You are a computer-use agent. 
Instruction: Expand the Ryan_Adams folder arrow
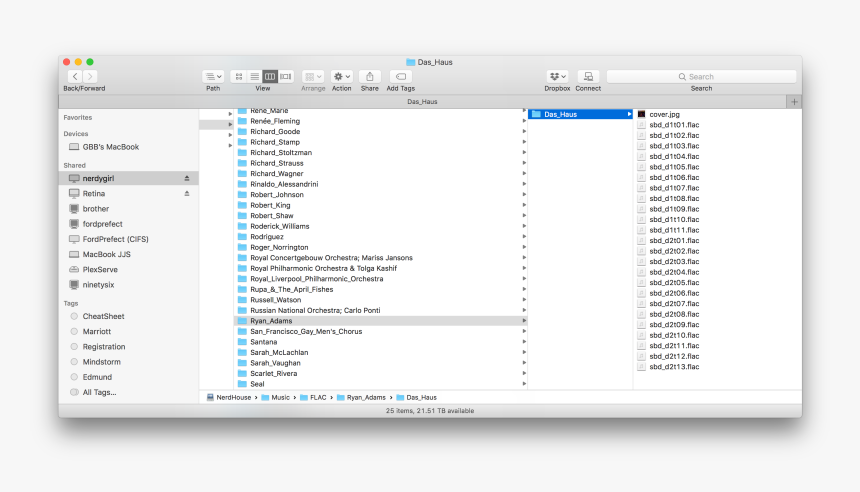[524, 321]
